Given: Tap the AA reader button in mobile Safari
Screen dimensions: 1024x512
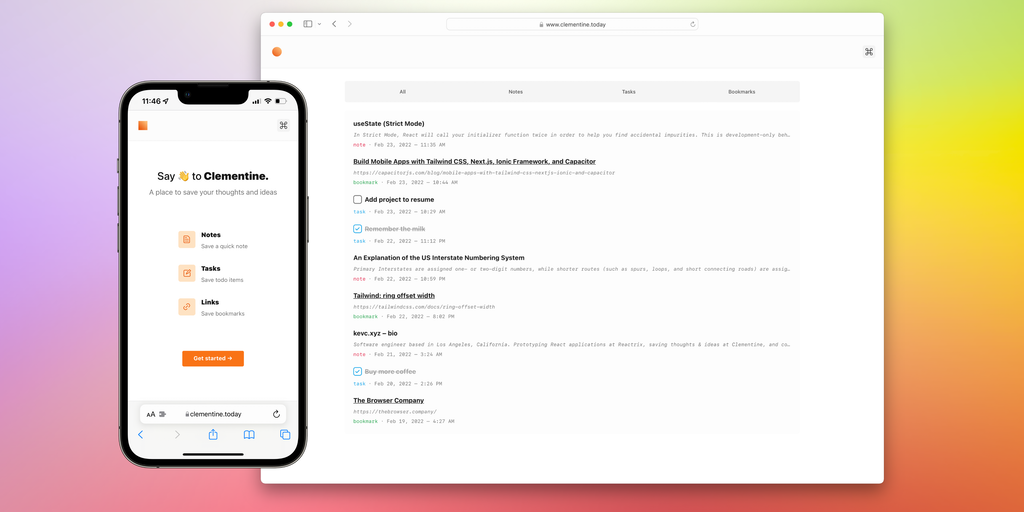Looking at the screenshot, I should pos(151,414).
